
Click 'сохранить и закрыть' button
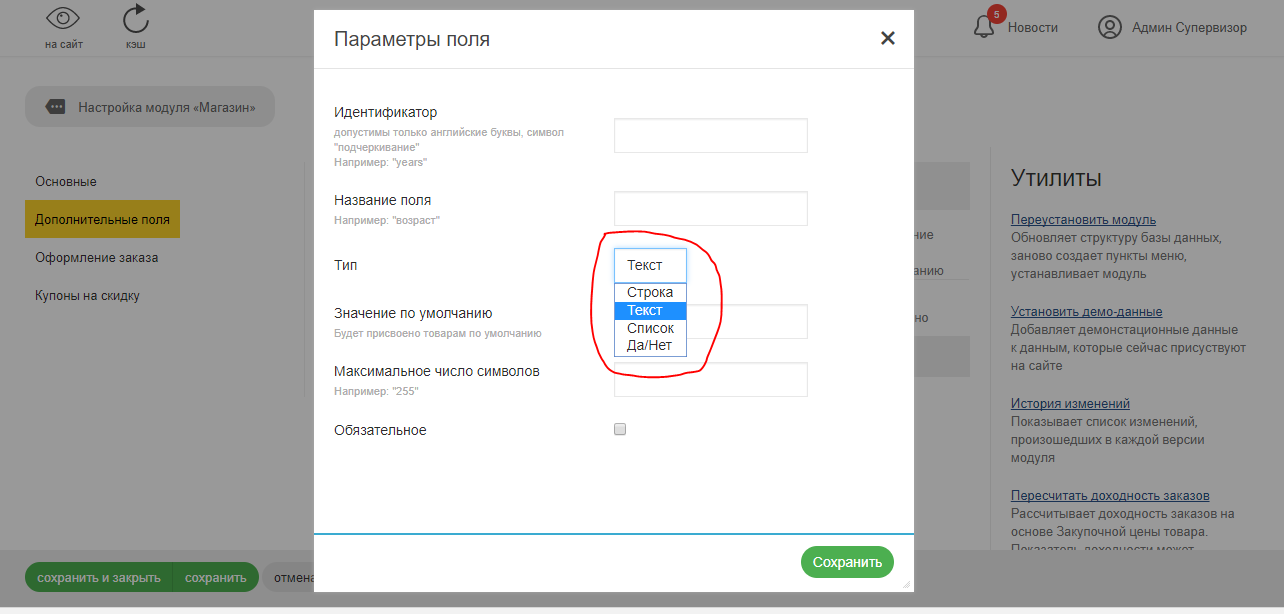coord(98,578)
